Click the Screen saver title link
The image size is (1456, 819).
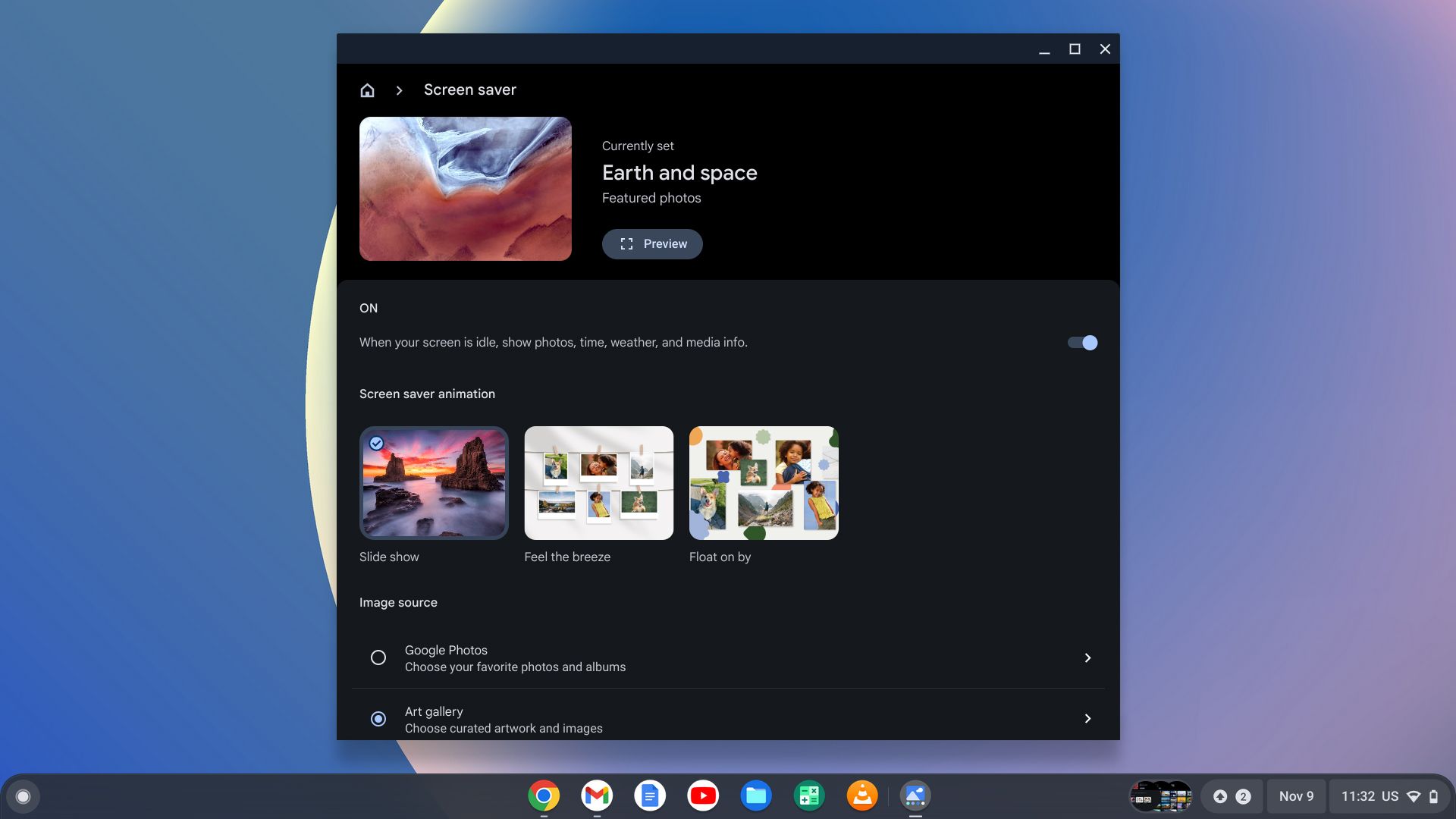[469, 89]
